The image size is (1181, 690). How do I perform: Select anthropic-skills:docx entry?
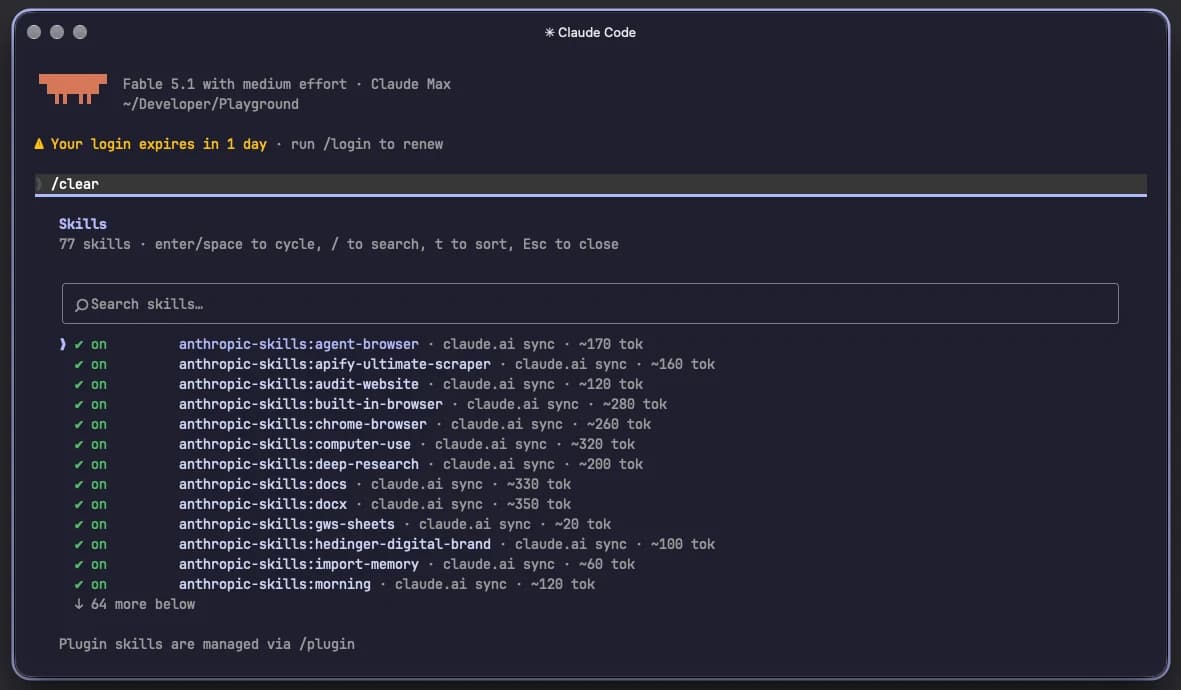pos(263,504)
